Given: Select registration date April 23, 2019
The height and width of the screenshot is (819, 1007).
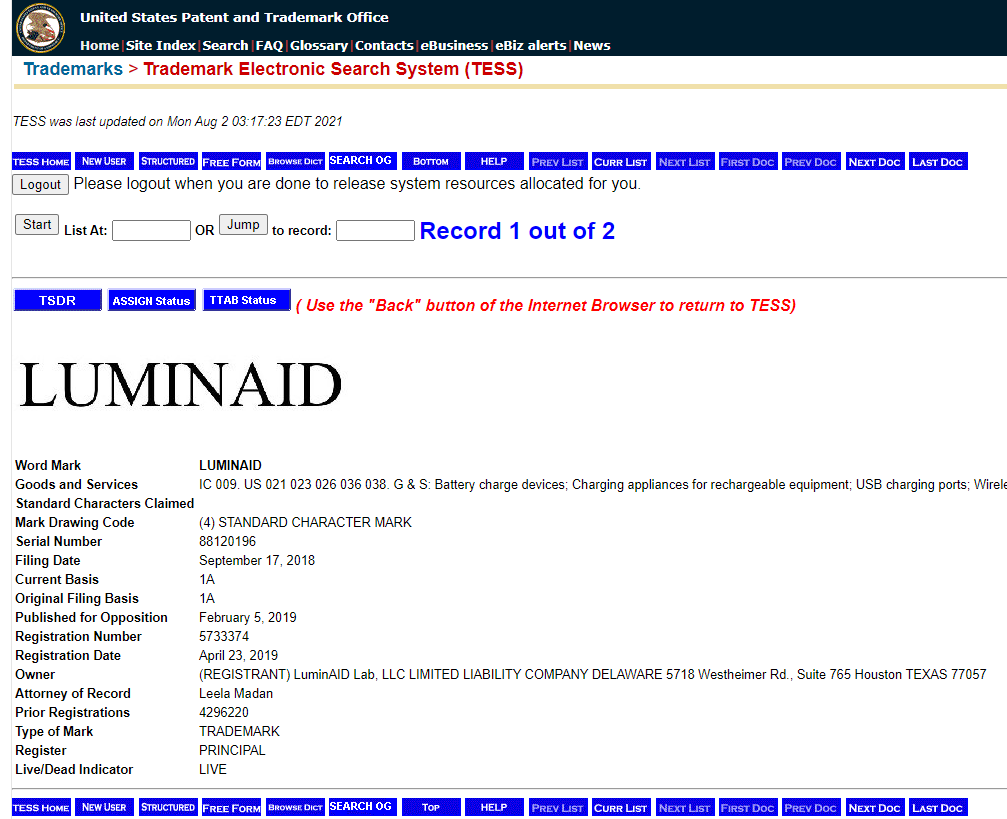Looking at the screenshot, I should [238, 656].
